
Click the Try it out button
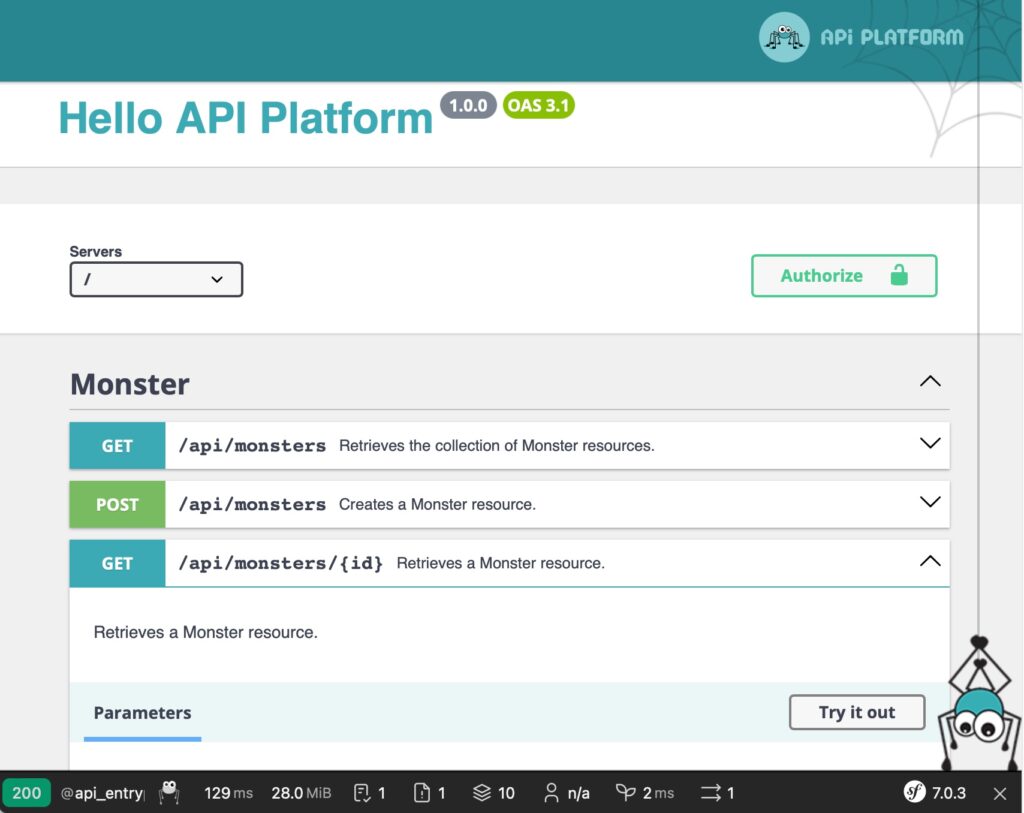click(x=857, y=712)
